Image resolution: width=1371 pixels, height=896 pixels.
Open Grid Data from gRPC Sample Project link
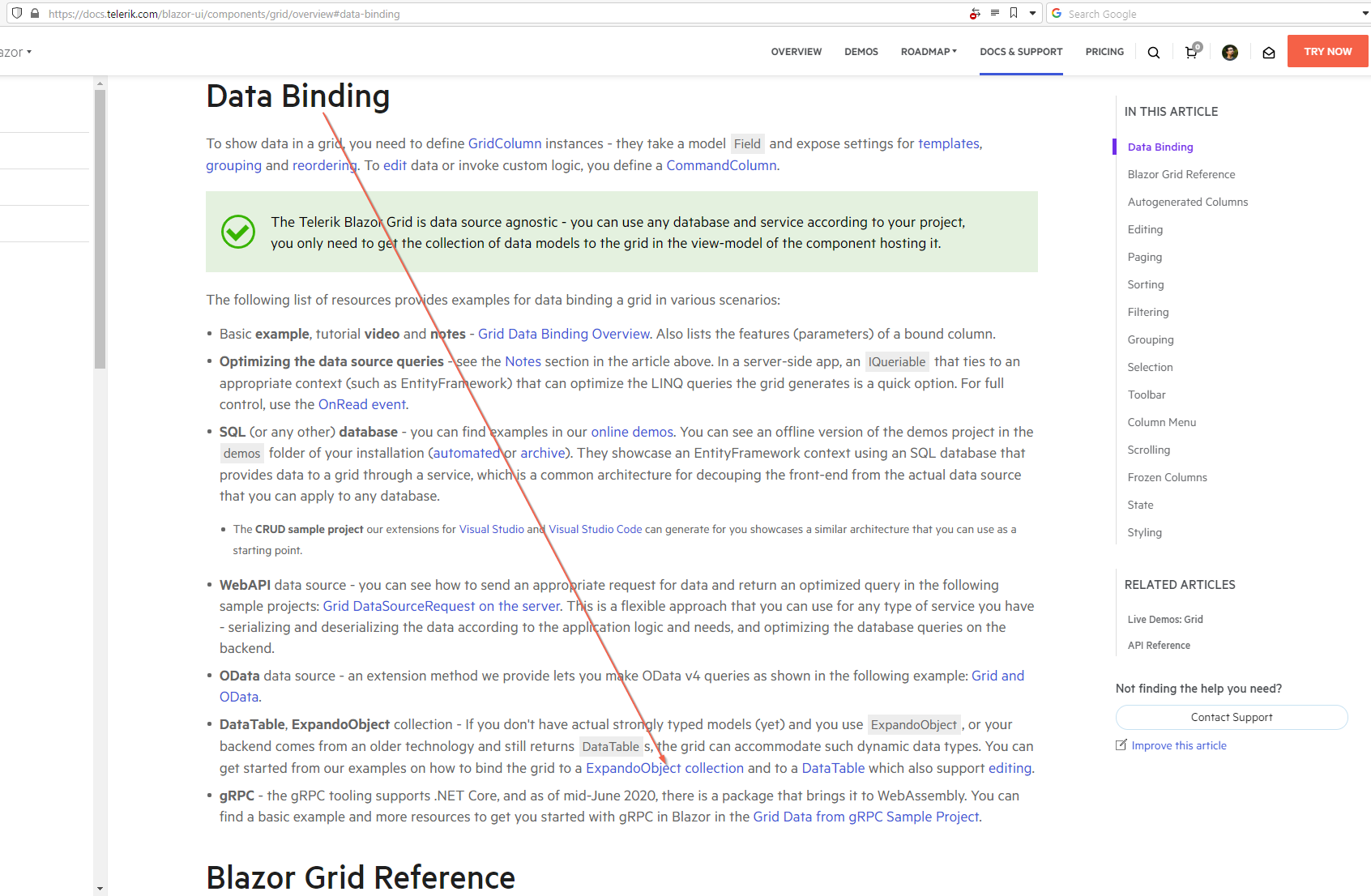pyautogui.click(x=866, y=817)
